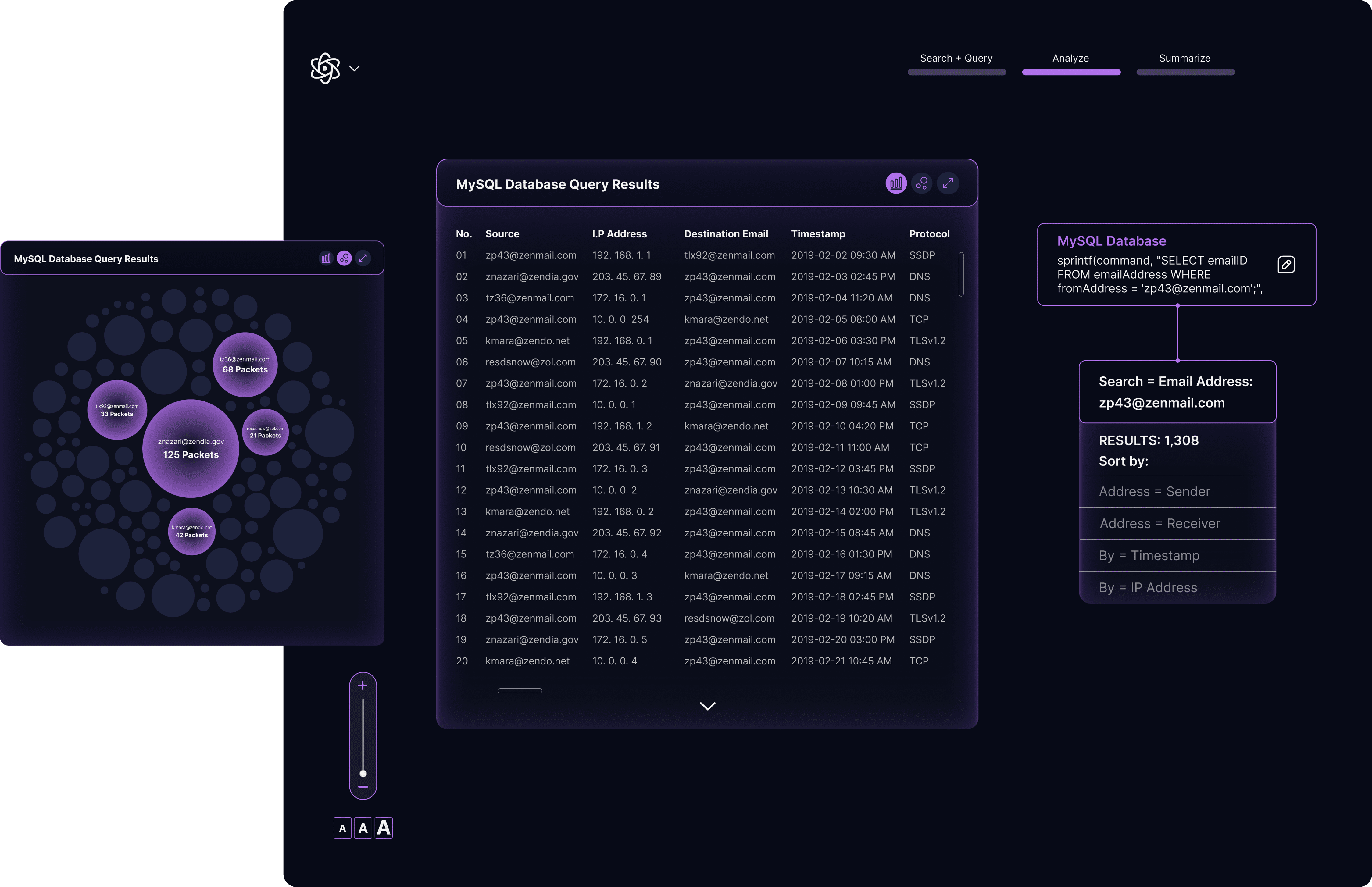Sort results By = Timestamp

tap(1177, 555)
